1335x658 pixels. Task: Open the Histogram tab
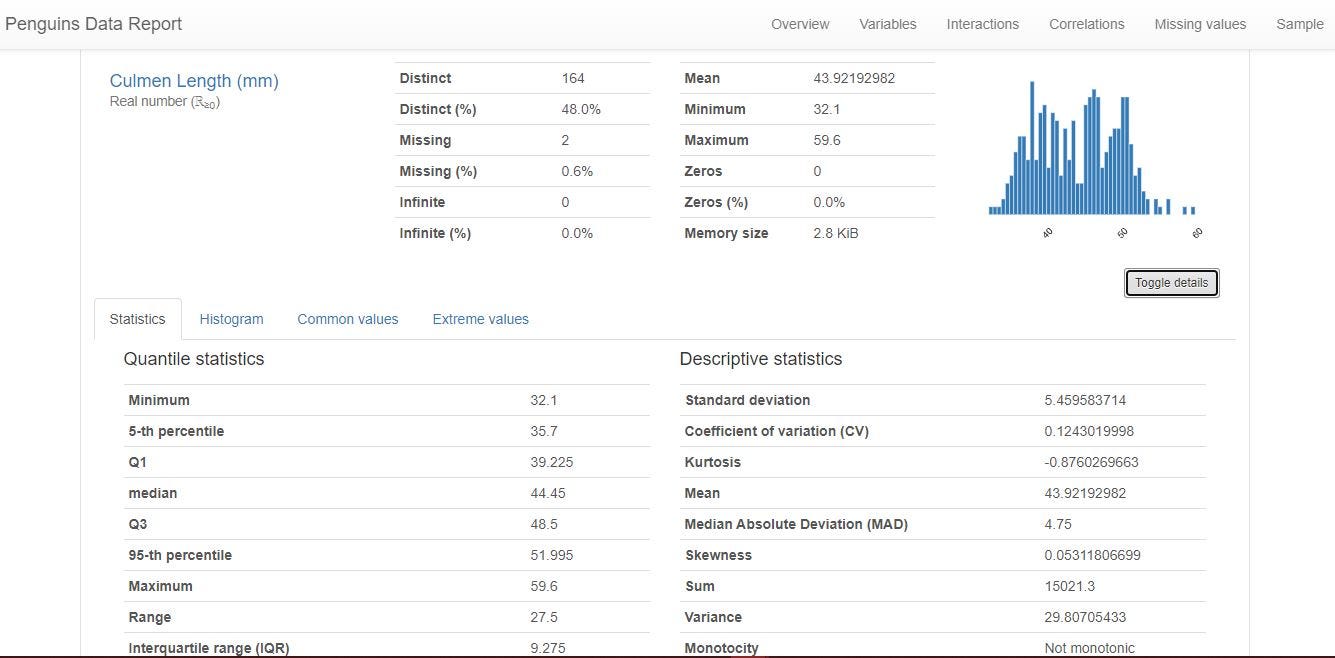(231, 318)
